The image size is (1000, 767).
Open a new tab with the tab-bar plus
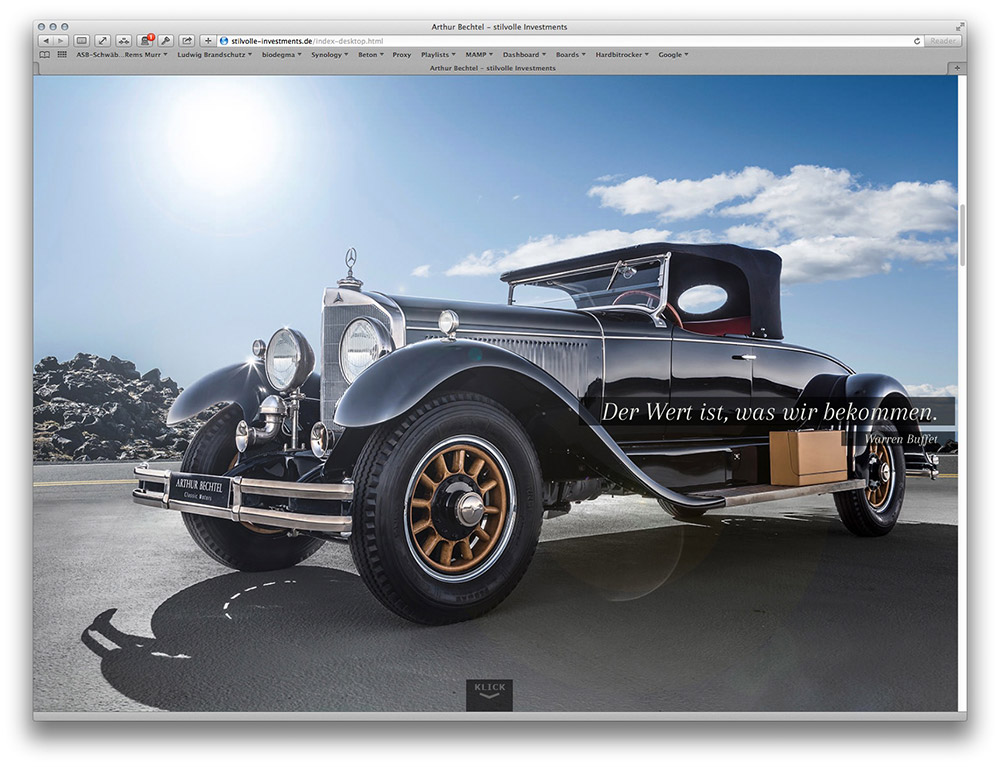click(957, 68)
